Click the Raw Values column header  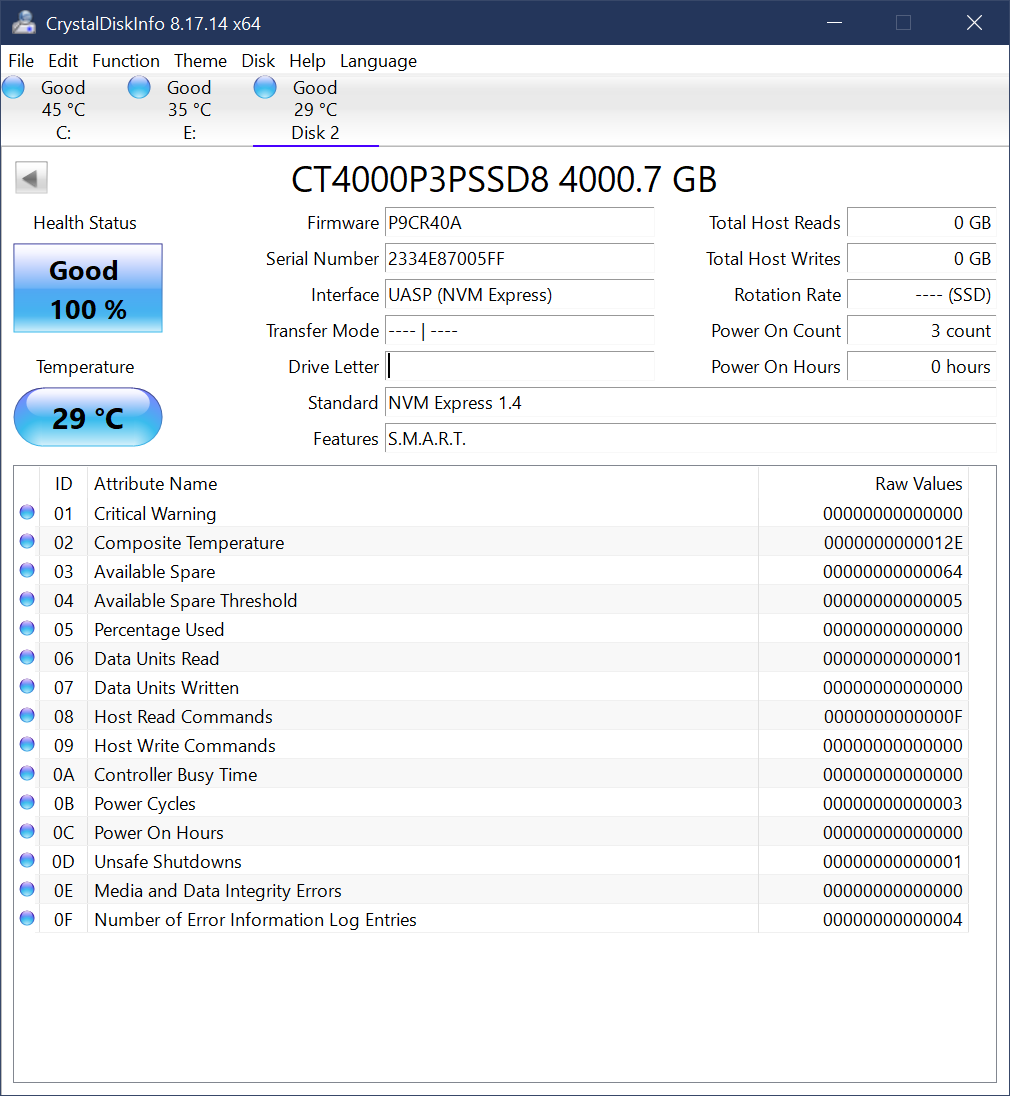coord(863,484)
